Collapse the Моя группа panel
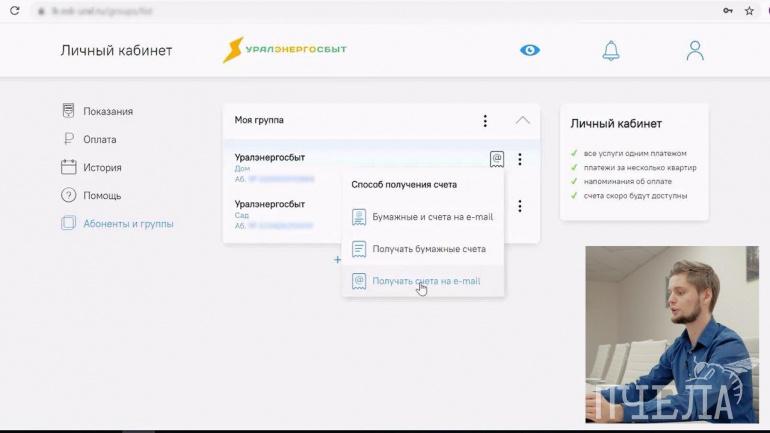This screenshot has height=433, width=770. tap(522, 120)
